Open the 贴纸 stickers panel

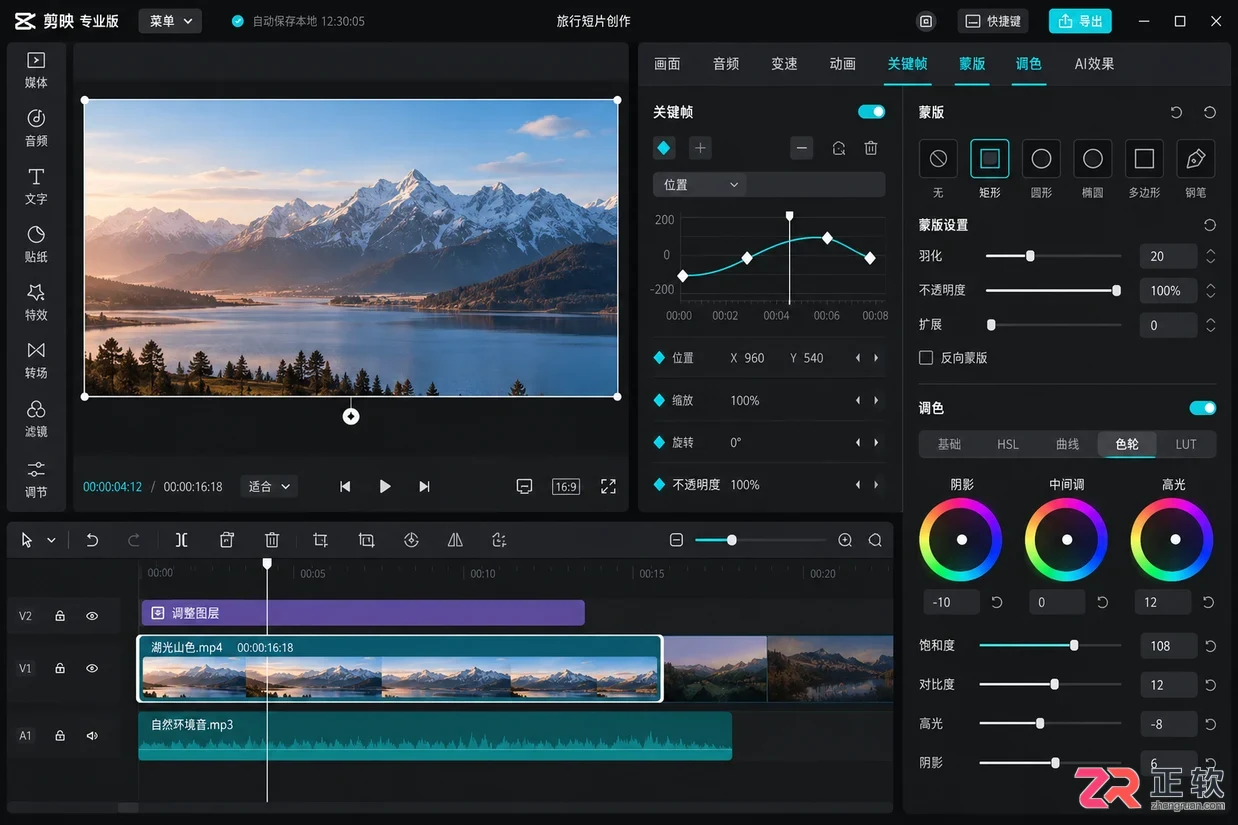point(36,244)
